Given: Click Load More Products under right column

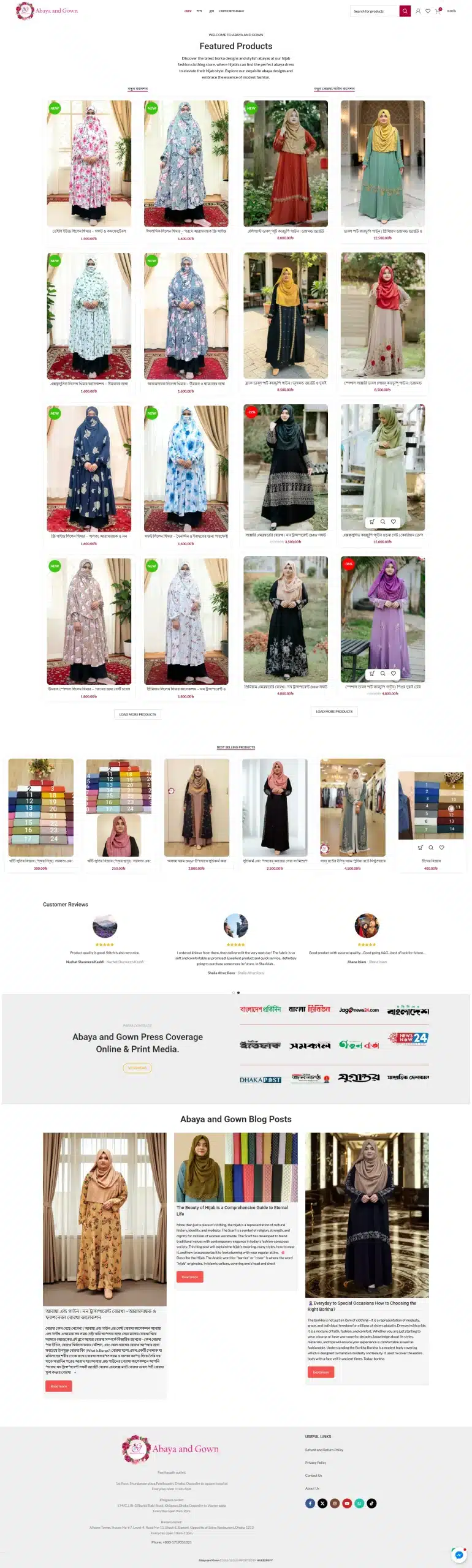Looking at the screenshot, I should click(x=334, y=711).
